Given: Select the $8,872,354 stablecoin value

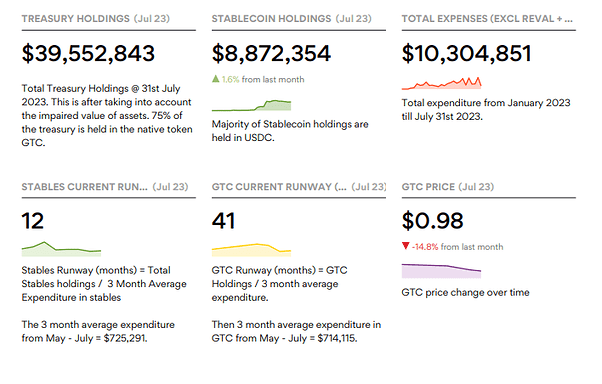Looking at the screenshot, I should (271, 53).
